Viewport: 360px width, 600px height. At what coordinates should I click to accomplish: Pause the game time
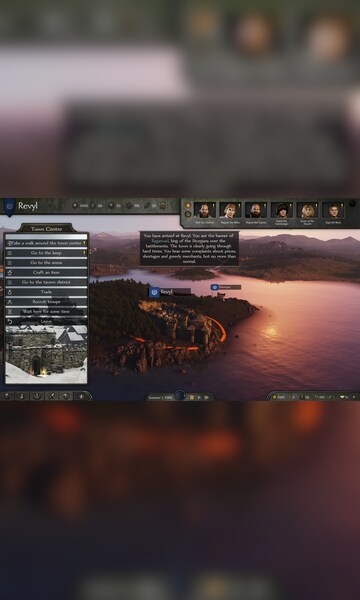pos(192,397)
